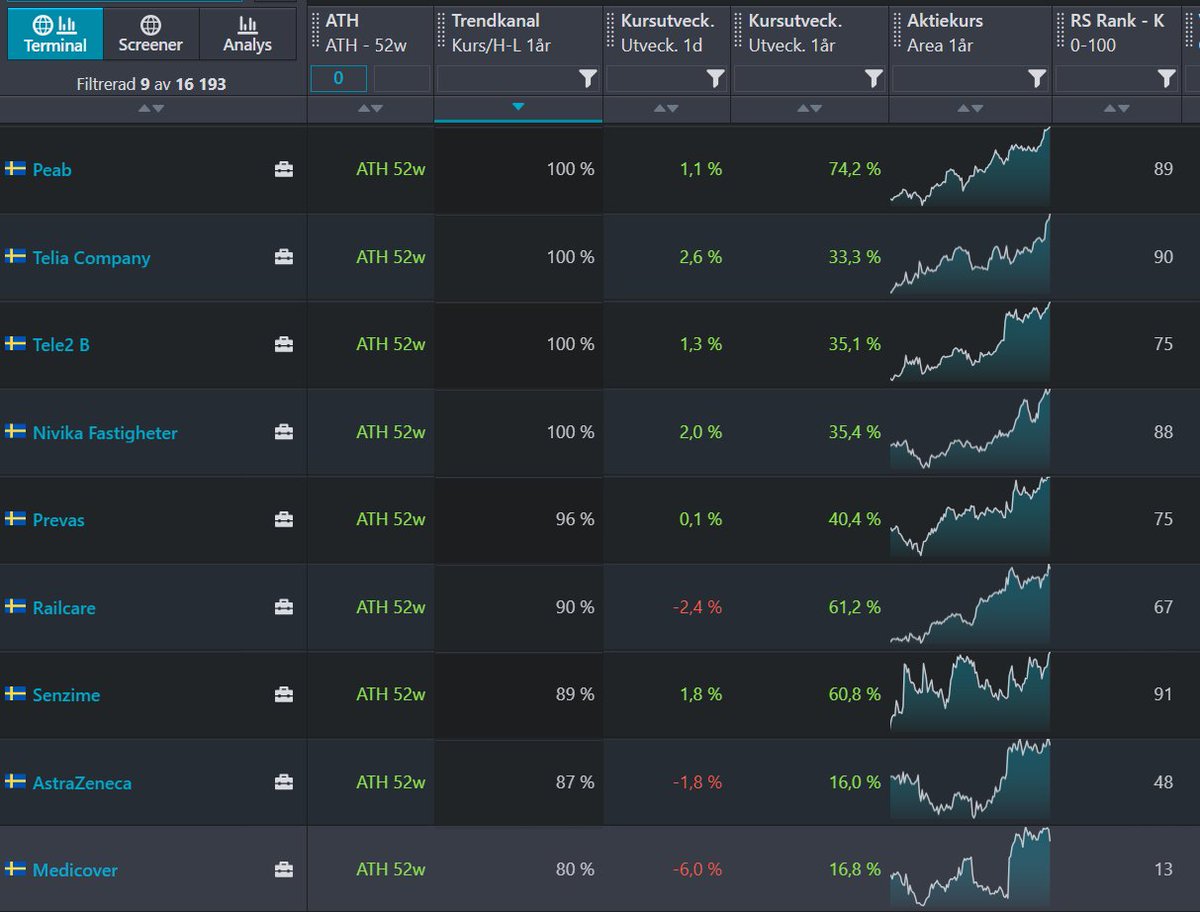This screenshot has height=912, width=1200.
Task: Open the Tele2 B stock link
Action: pyautogui.click(x=61, y=345)
